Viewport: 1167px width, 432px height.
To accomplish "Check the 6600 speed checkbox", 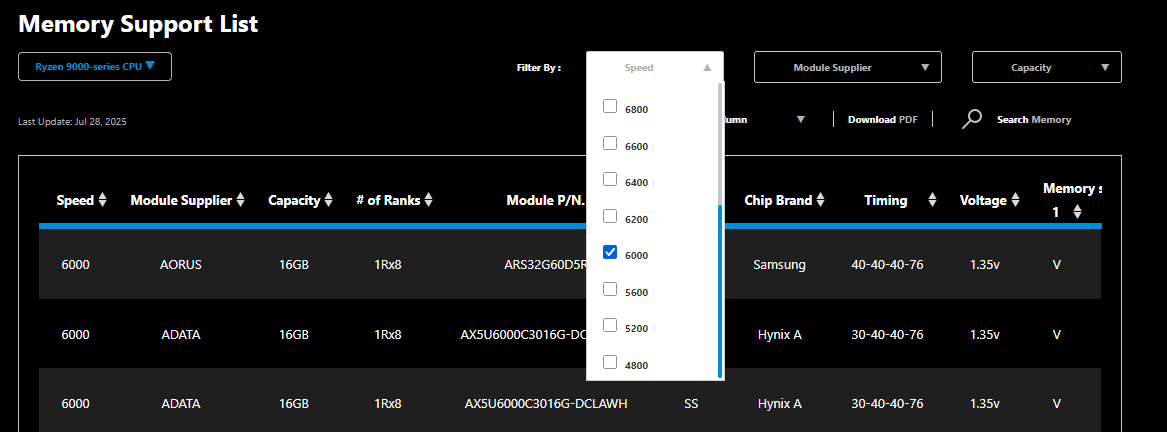I will pyautogui.click(x=610, y=143).
